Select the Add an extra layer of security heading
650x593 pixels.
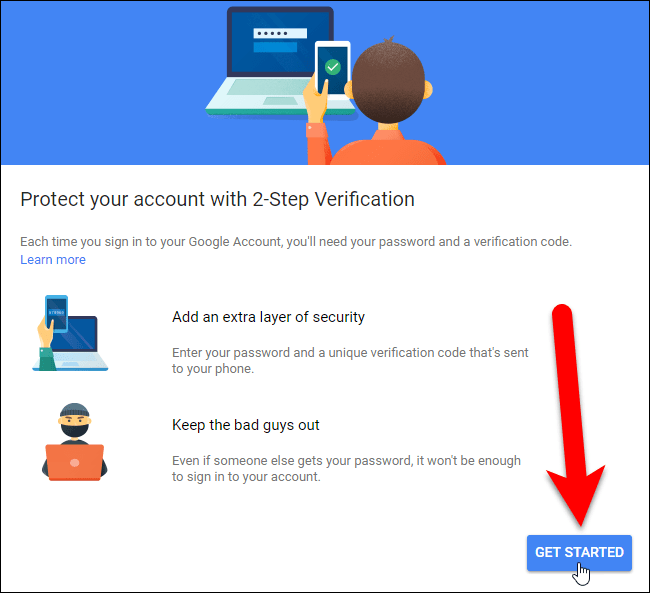coord(268,317)
